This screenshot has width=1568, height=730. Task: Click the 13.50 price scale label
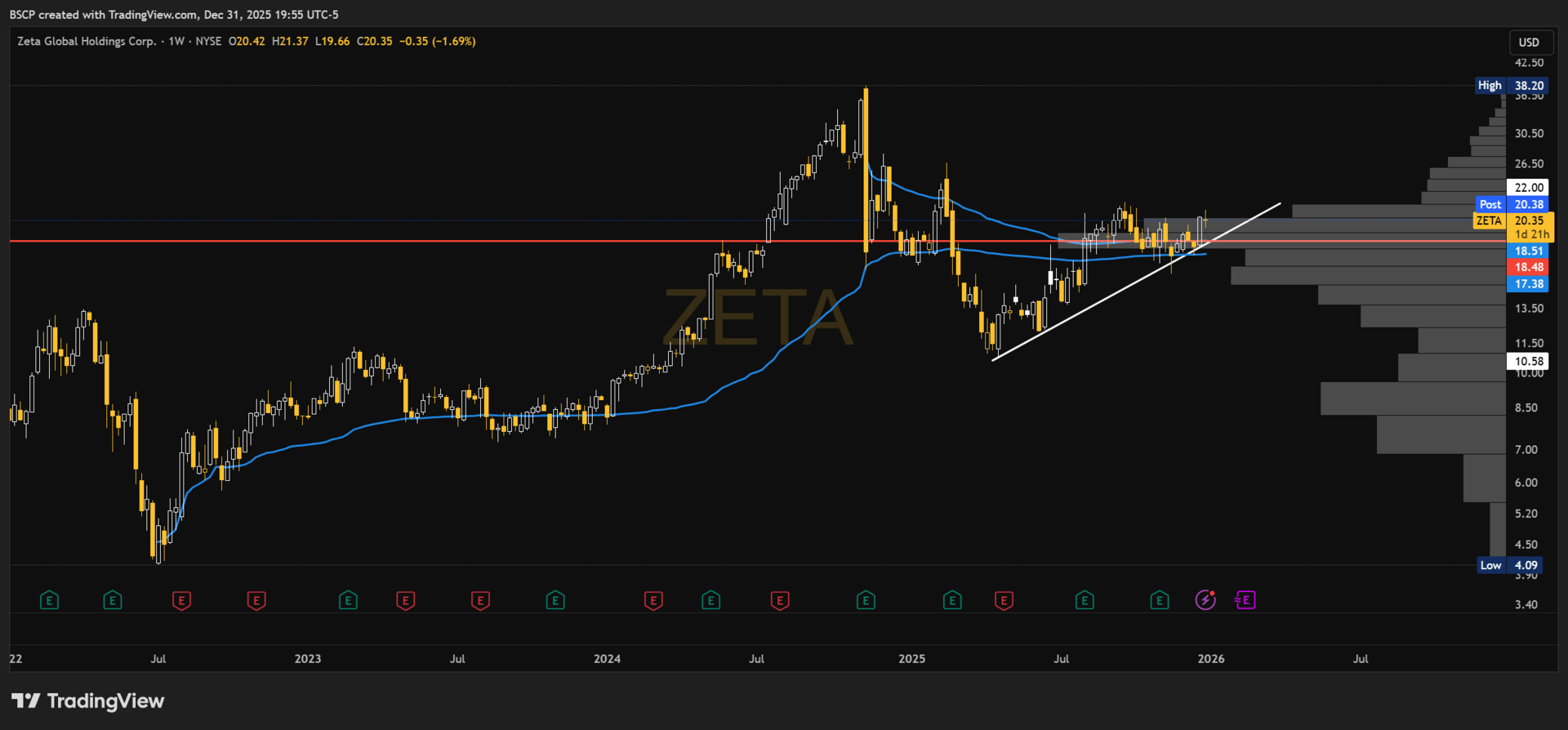(1529, 309)
